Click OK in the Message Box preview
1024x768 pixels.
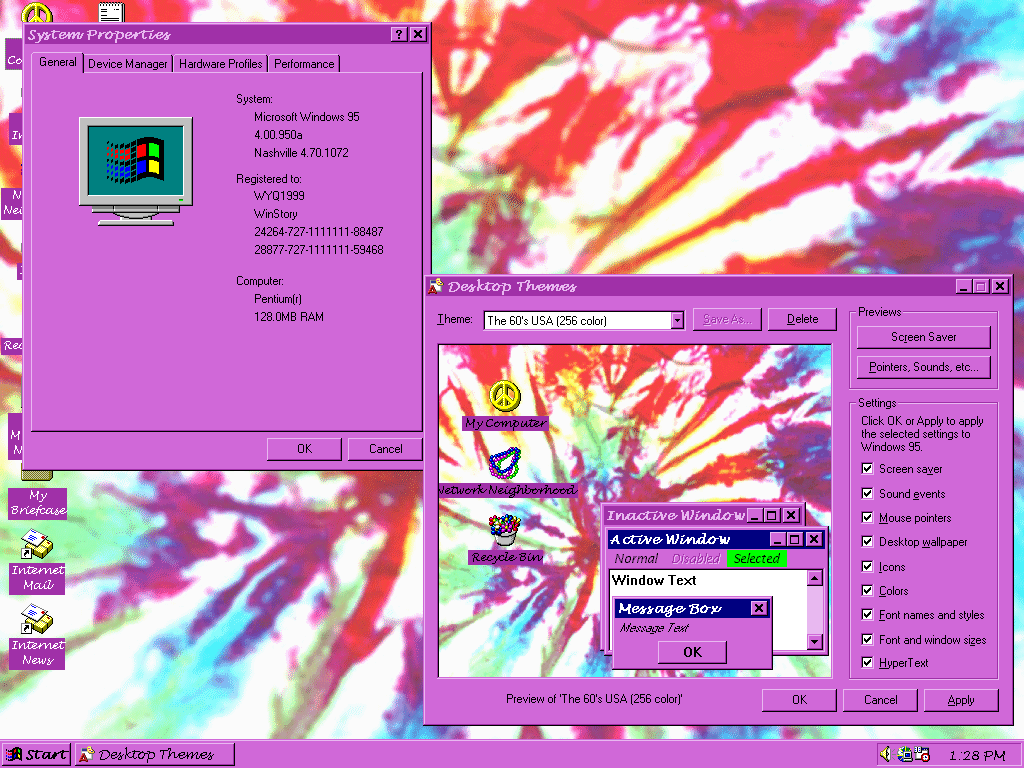click(692, 652)
